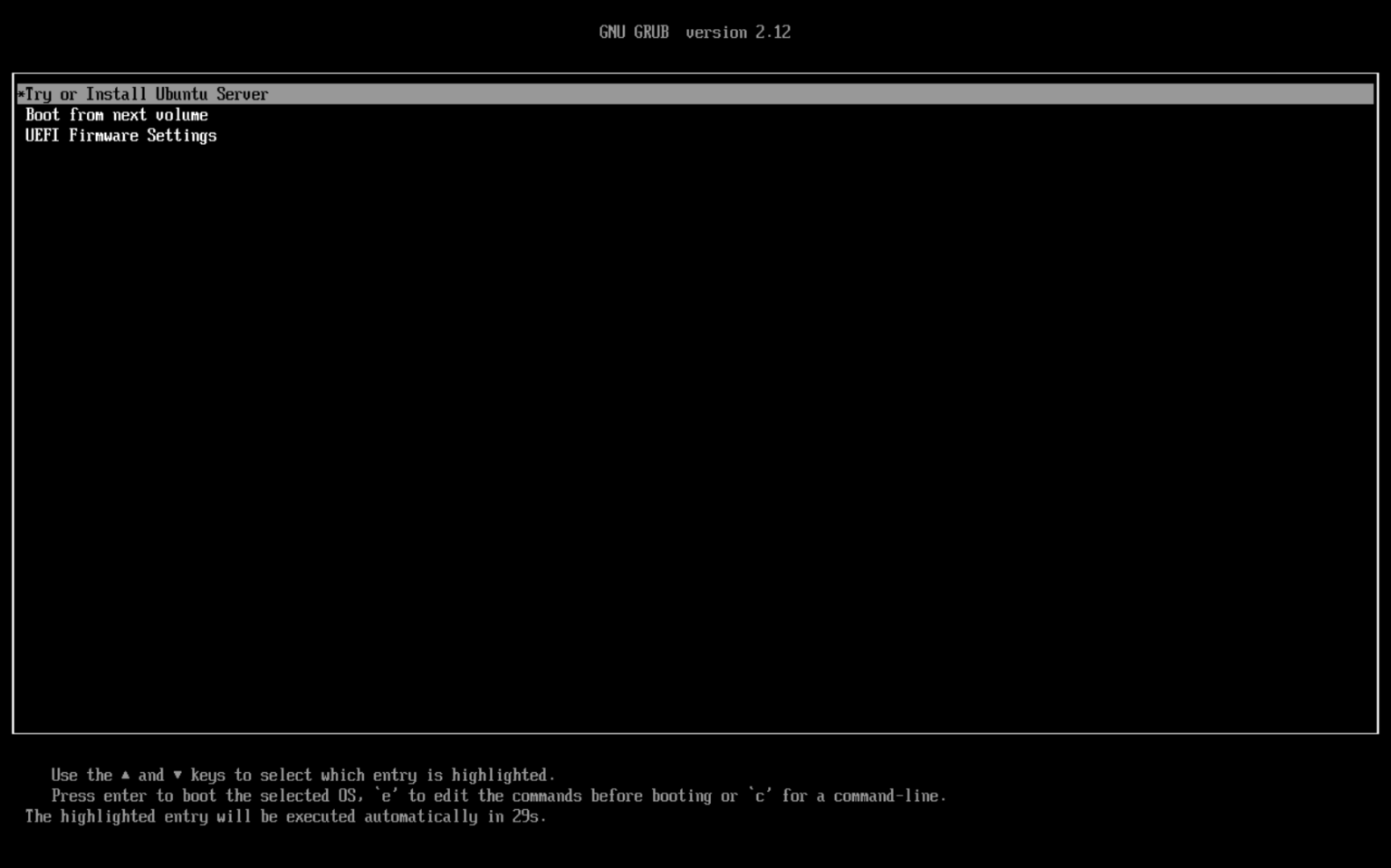
Task: Click the 'e' edit commands mention in help text
Action: 387,796
